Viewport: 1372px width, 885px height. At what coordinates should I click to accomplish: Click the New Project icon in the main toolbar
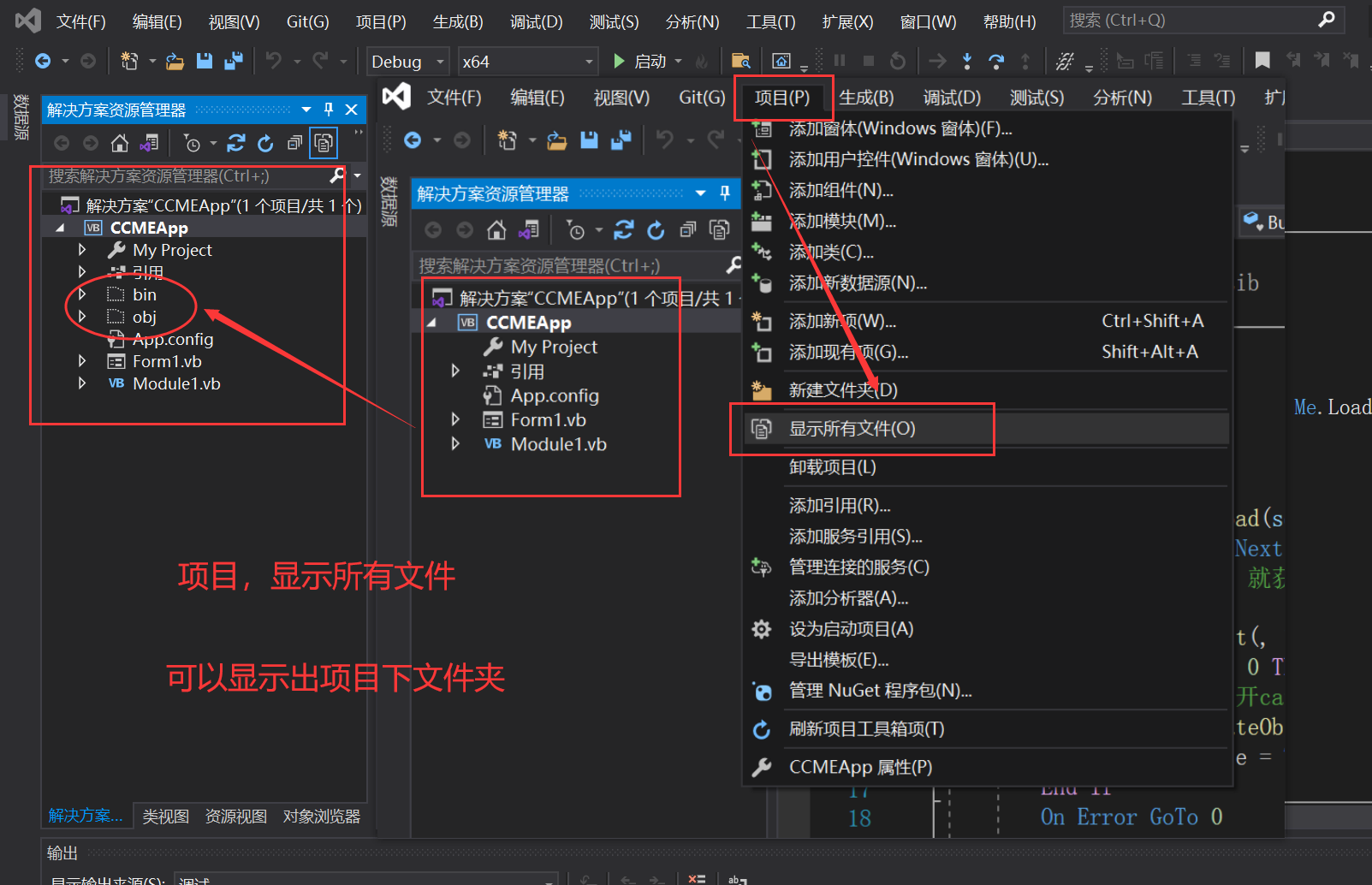pyautogui.click(x=129, y=61)
